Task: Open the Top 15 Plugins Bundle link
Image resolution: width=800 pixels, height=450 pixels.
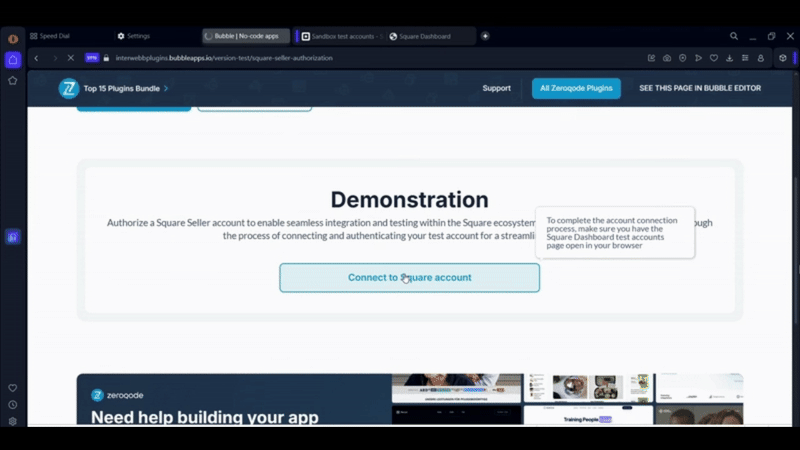Action: pos(121,89)
